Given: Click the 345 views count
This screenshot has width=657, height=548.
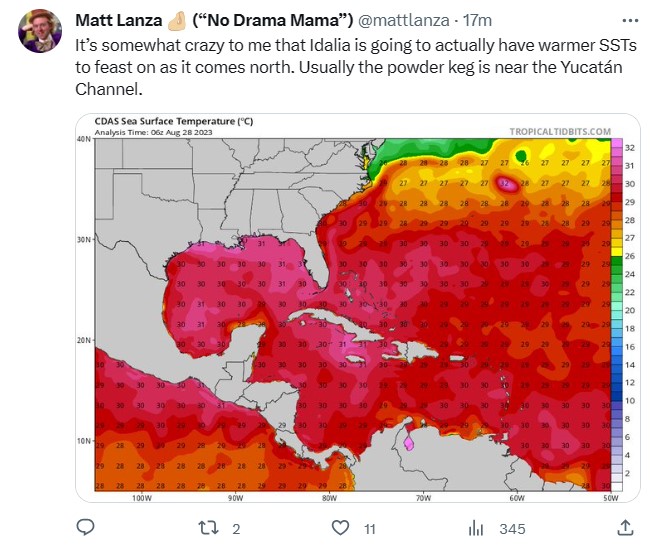Looking at the screenshot, I should coord(512,528).
